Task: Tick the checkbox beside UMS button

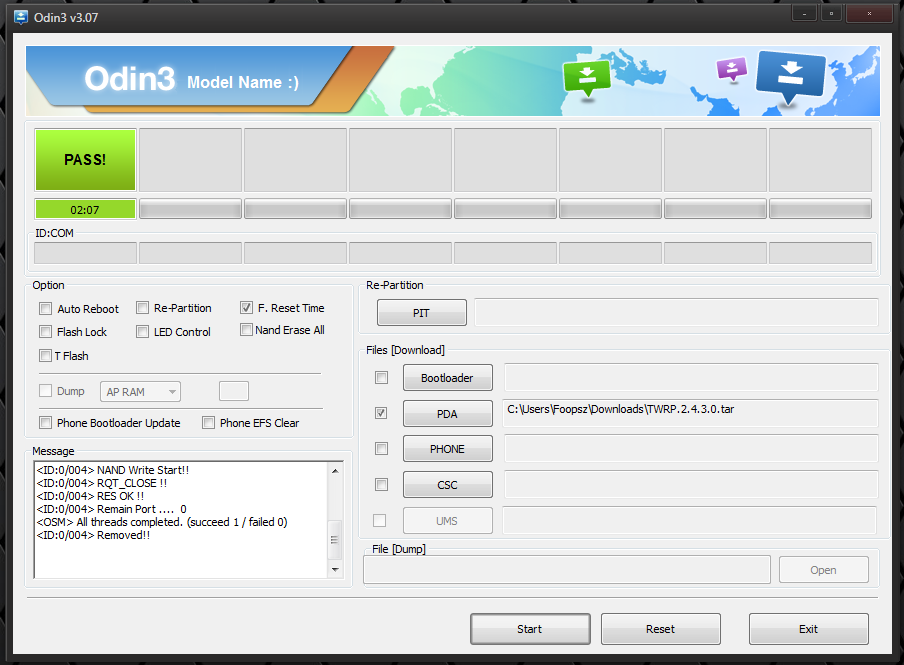Action: 379,520
